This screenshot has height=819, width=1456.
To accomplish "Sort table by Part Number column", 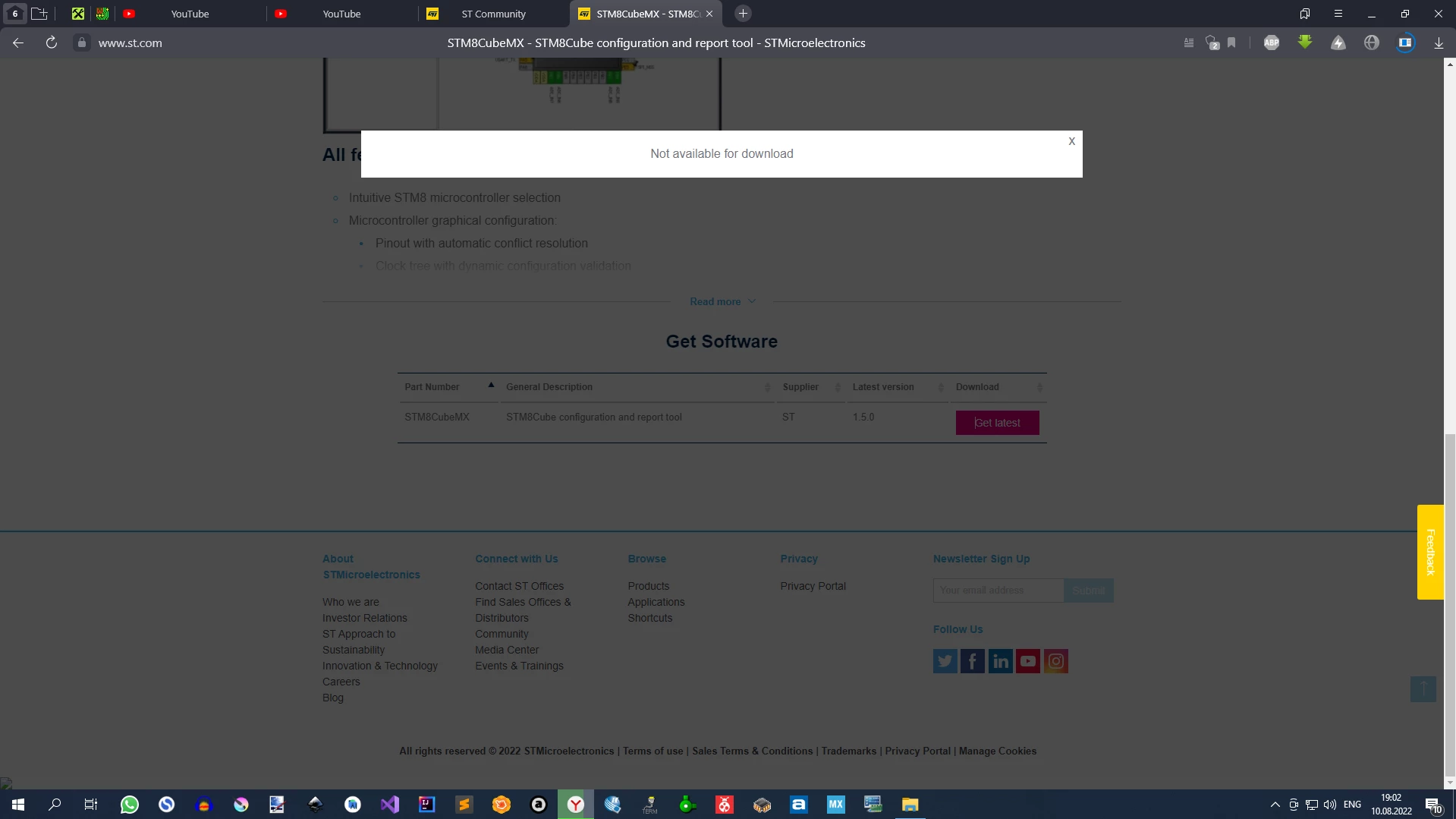I will (x=448, y=387).
